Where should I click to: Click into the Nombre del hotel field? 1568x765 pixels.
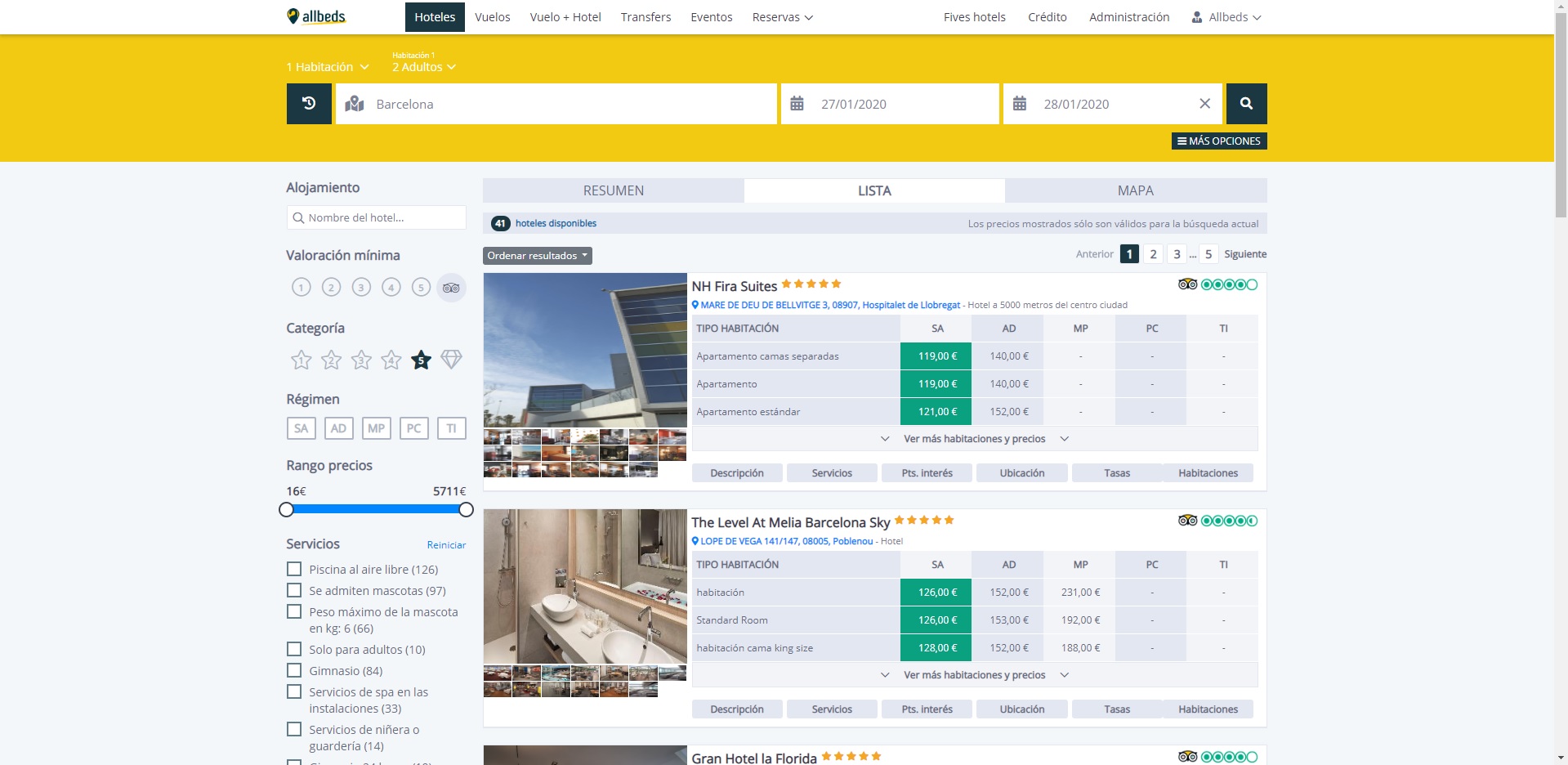pyautogui.click(x=377, y=217)
